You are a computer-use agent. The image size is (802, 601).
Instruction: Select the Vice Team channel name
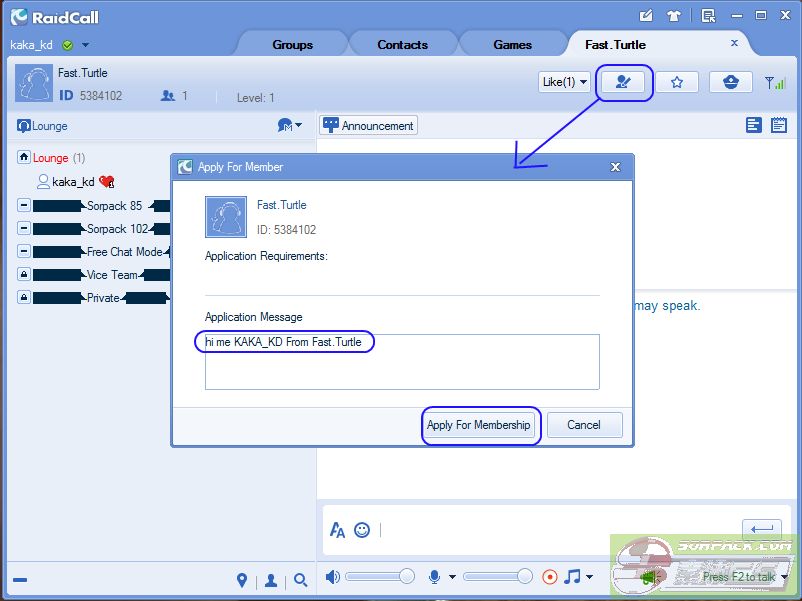pyautogui.click(x=113, y=275)
